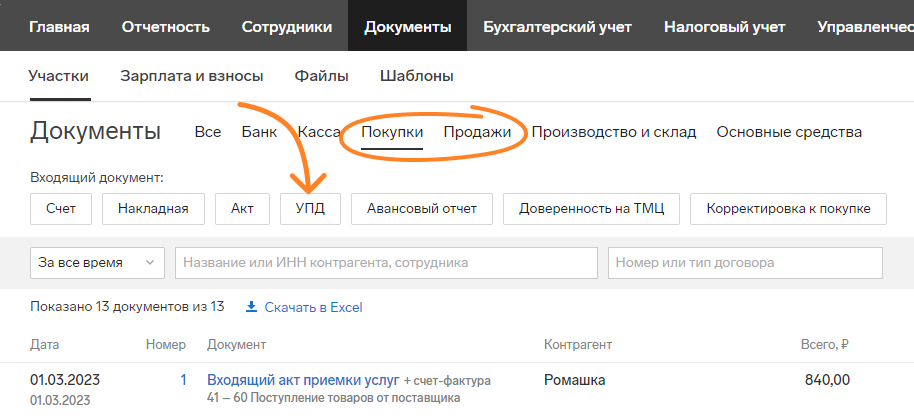The image size is (914, 420).
Task: Expand the За все время period dropdown
Action: (97, 263)
